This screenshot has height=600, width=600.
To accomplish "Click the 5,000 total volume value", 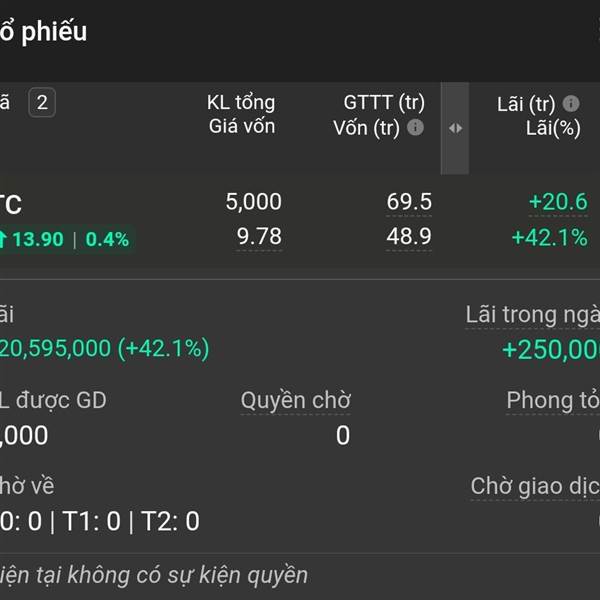I will click(253, 202).
